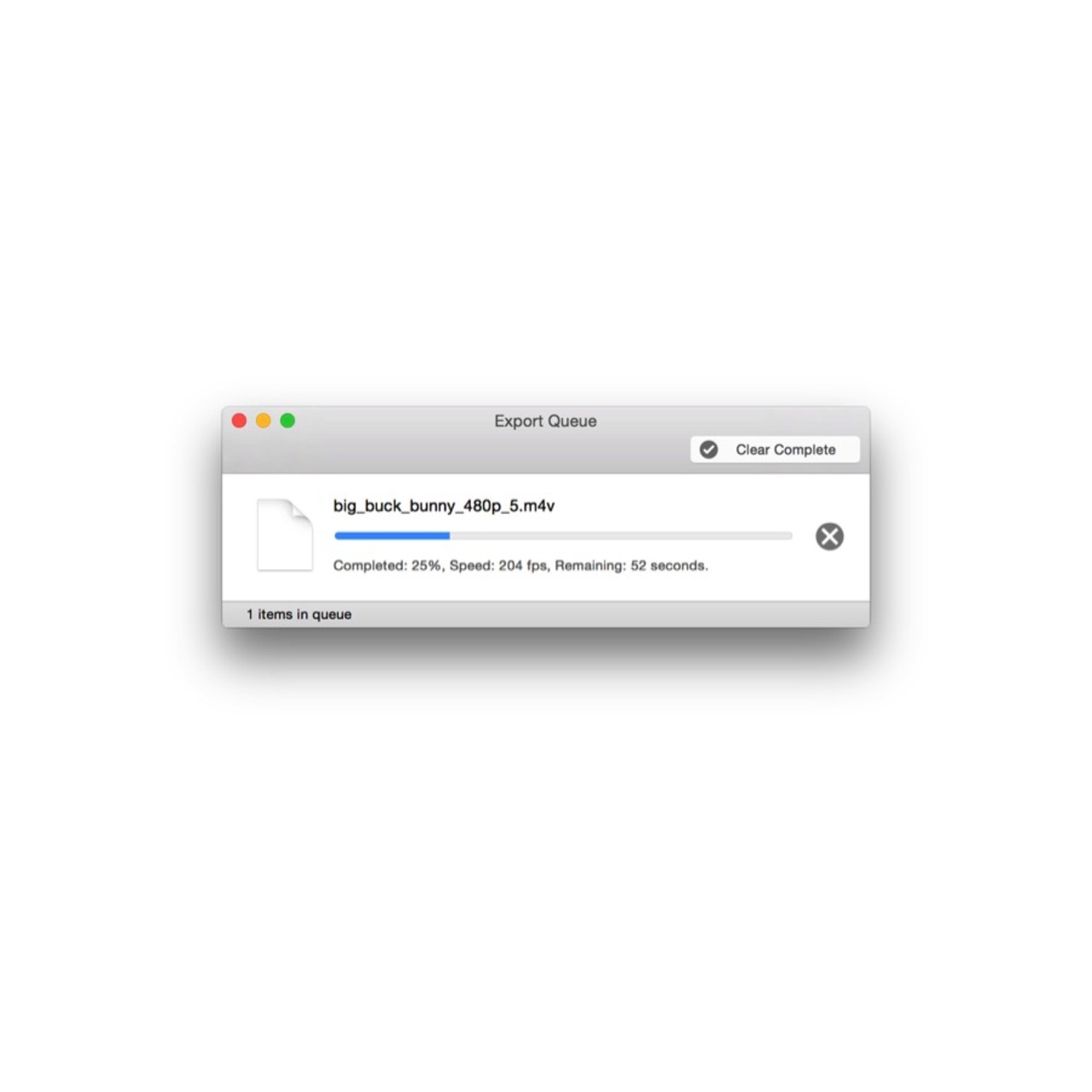
Task: Cancel the big_buck_bunny export with X icon
Action: 829,537
